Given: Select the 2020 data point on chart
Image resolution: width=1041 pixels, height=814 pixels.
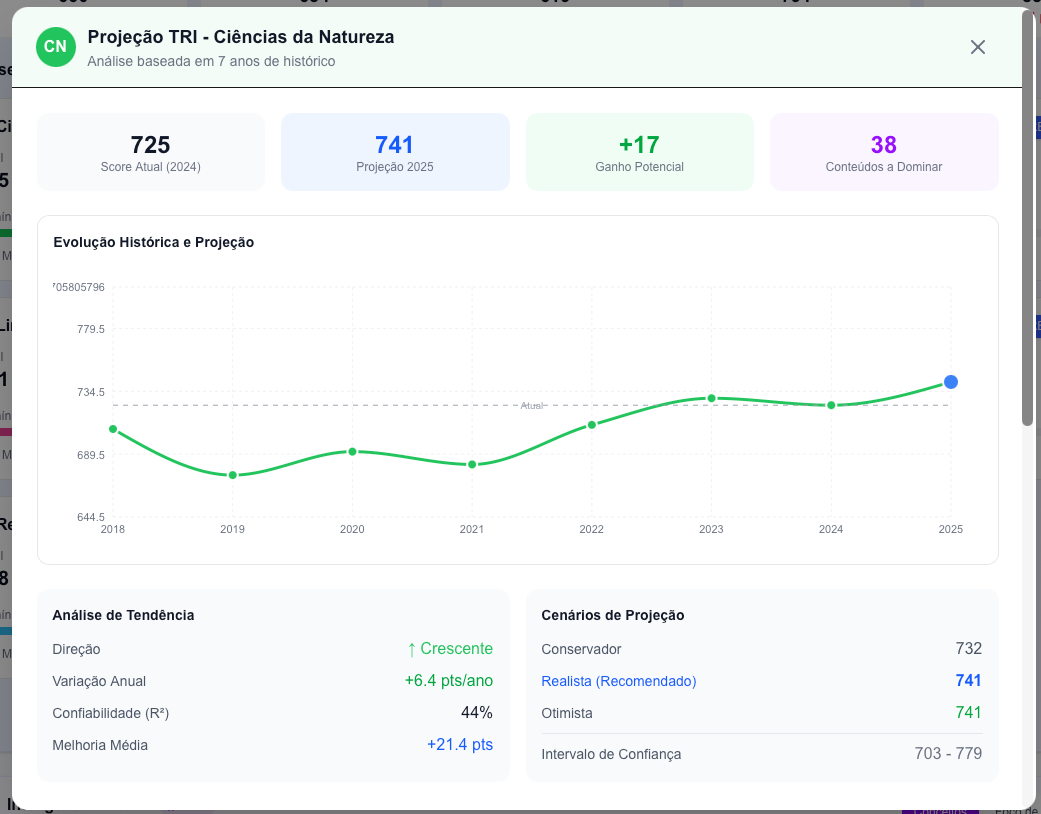Looking at the screenshot, I should (x=352, y=451).
